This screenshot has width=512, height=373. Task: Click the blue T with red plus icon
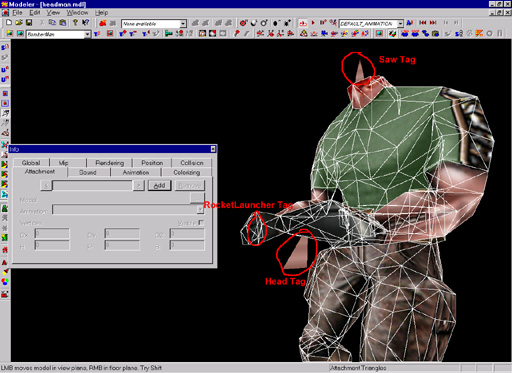click(x=123, y=34)
